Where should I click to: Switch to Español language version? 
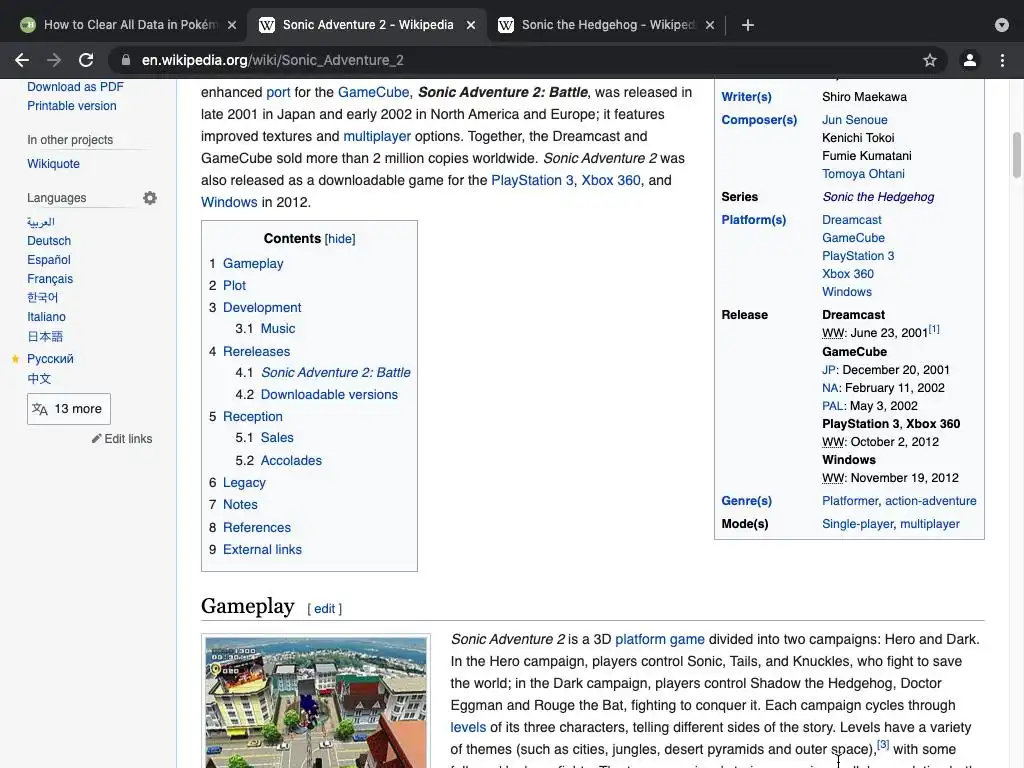pyautogui.click(x=49, y=260)
